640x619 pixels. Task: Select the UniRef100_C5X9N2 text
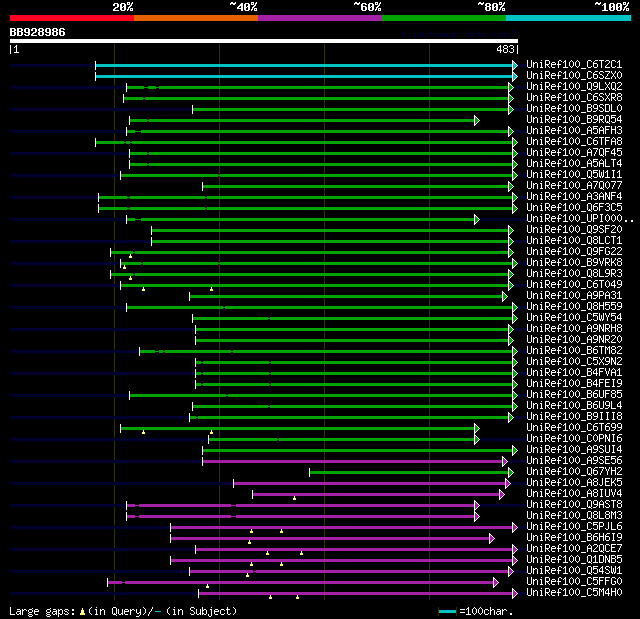coord(574,362)
